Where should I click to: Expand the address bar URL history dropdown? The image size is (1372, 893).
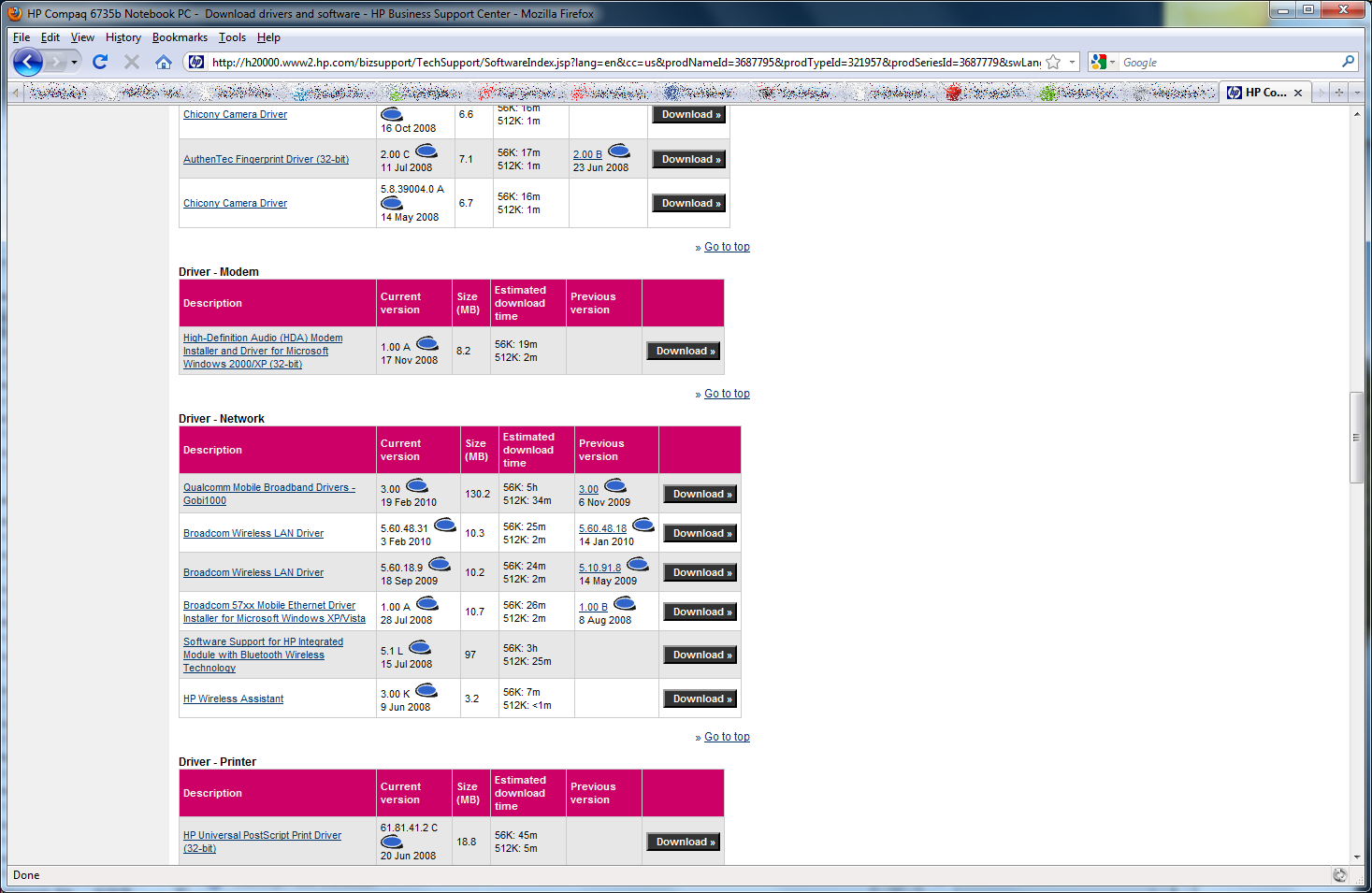coord(1072,62)
